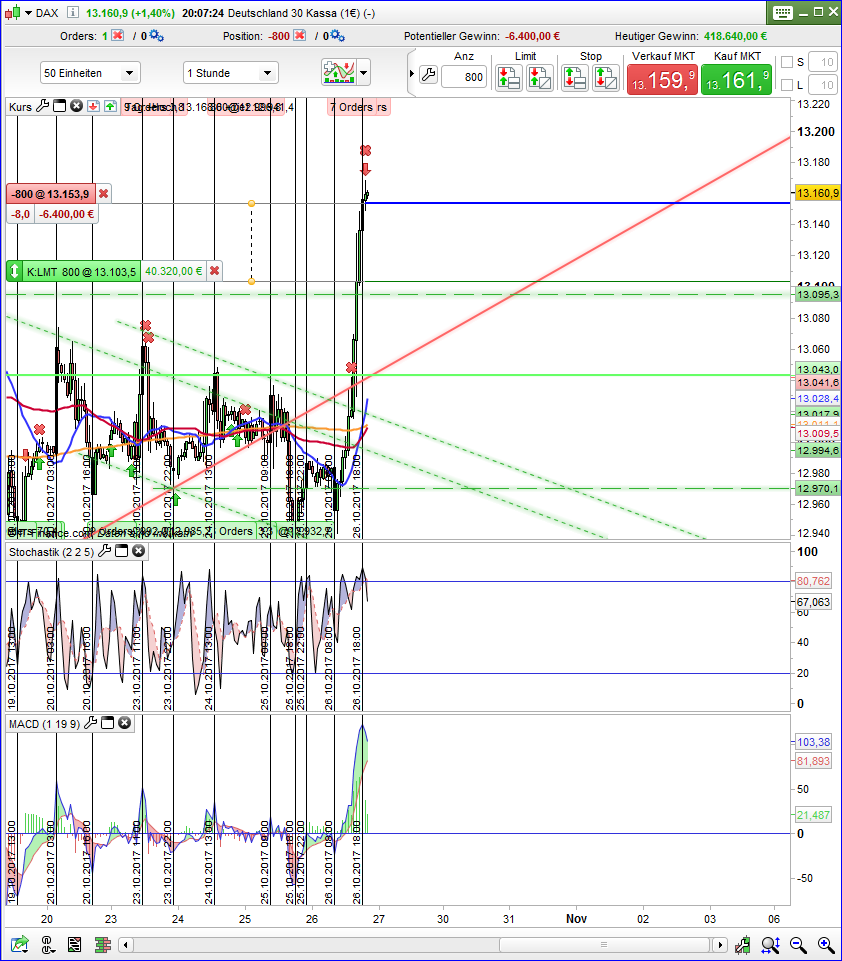Click the order book bars icon at bottom
The image size is (842, 961).
tap(103, 944)
